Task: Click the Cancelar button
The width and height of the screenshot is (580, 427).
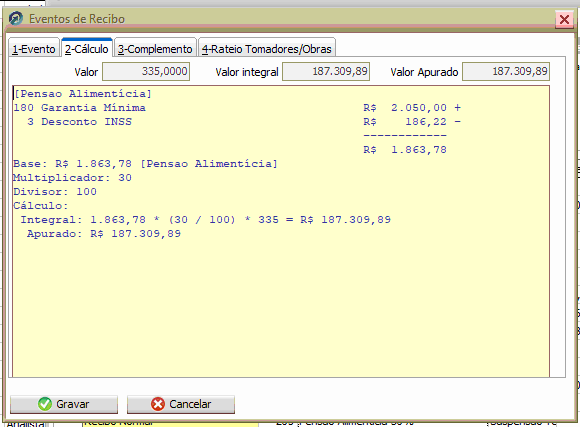Action: 181,404
